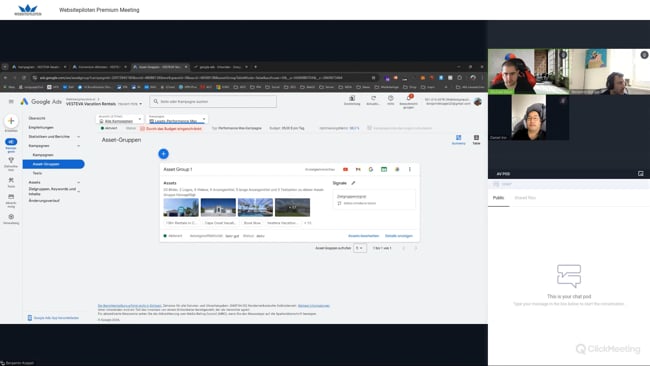The height and width of the screenshot is (366, 650).
Task: Open the Tools wrench icon
Action: coord(11,180)
